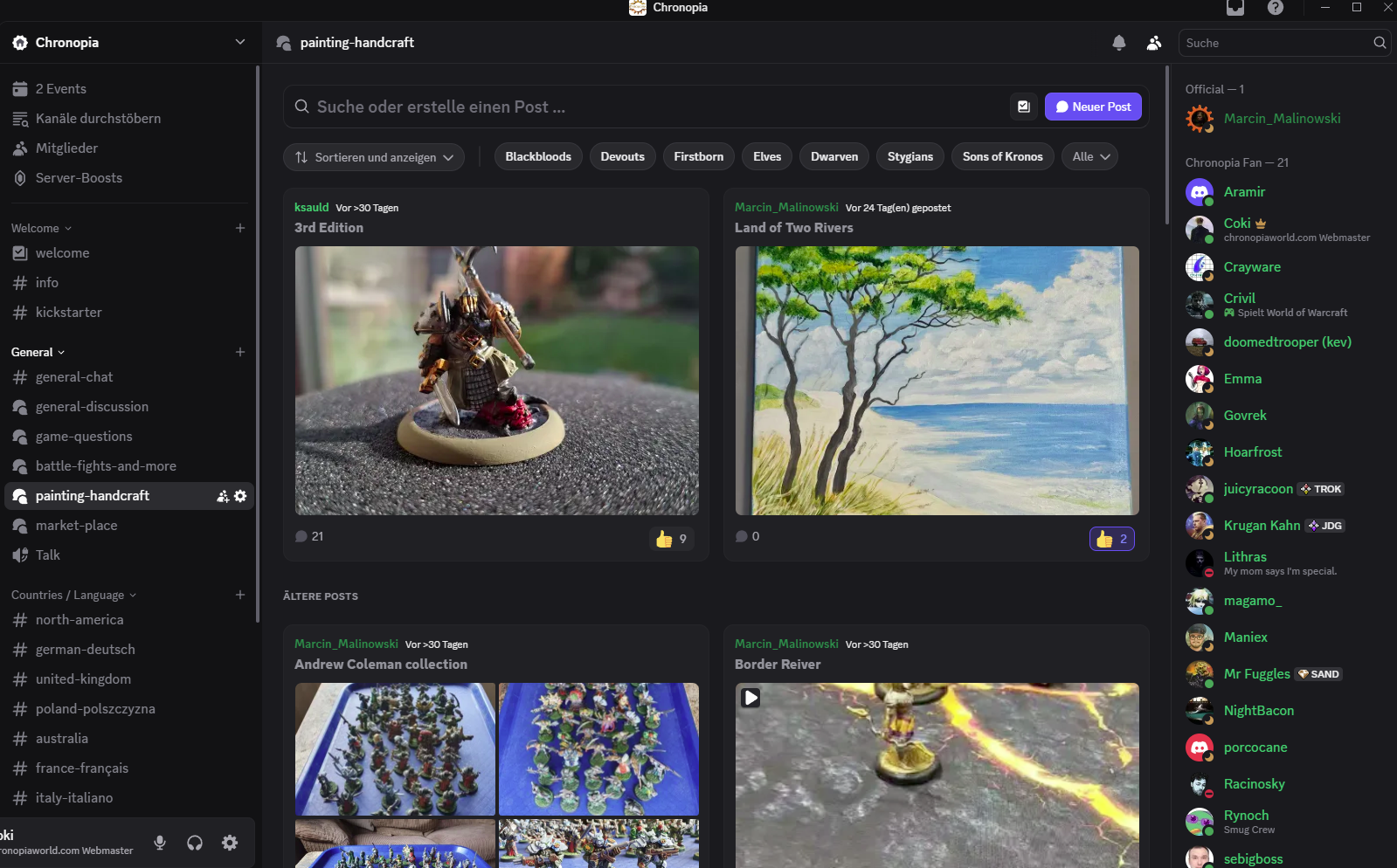Open painting-handcraft channel settings gear
This screenshot has width=1397, height=868.
[x=240, y=496]
